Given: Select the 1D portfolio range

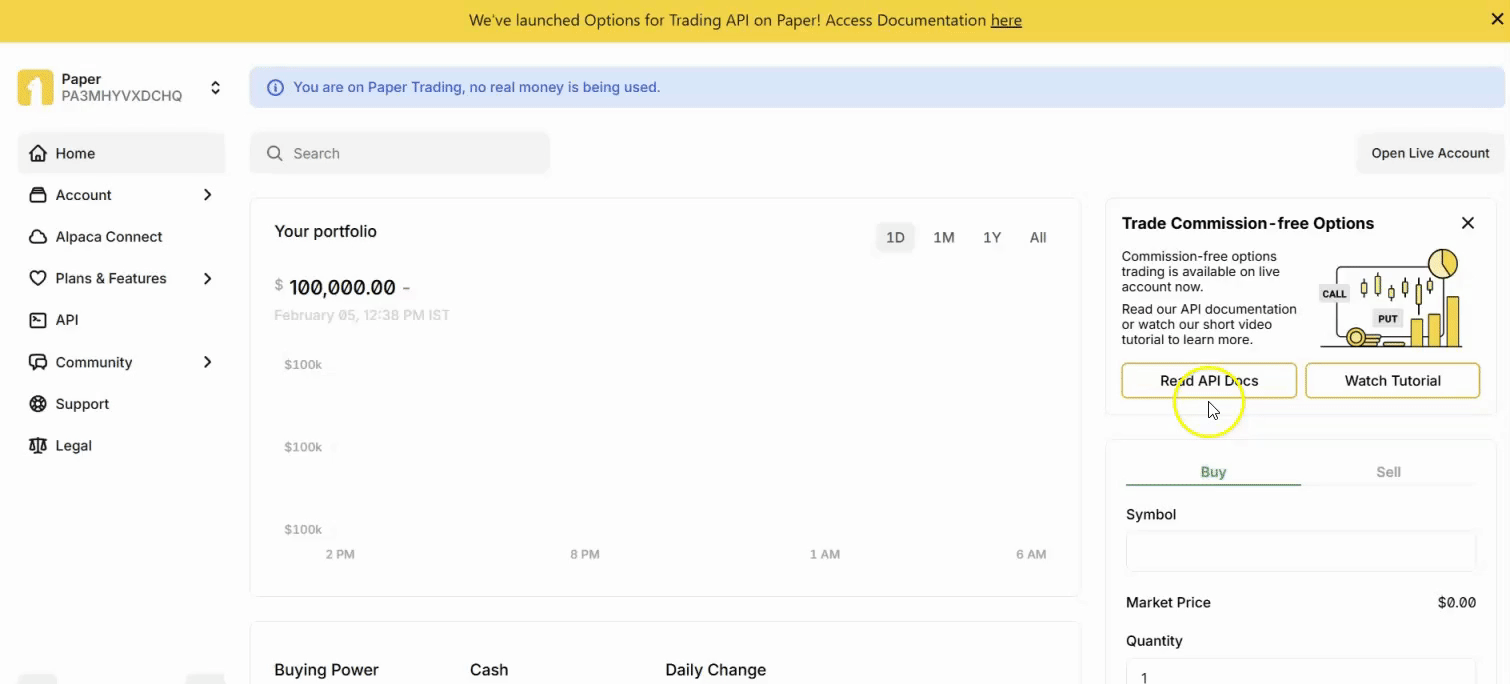Looking at the screenshot, I should coord(895,237).
